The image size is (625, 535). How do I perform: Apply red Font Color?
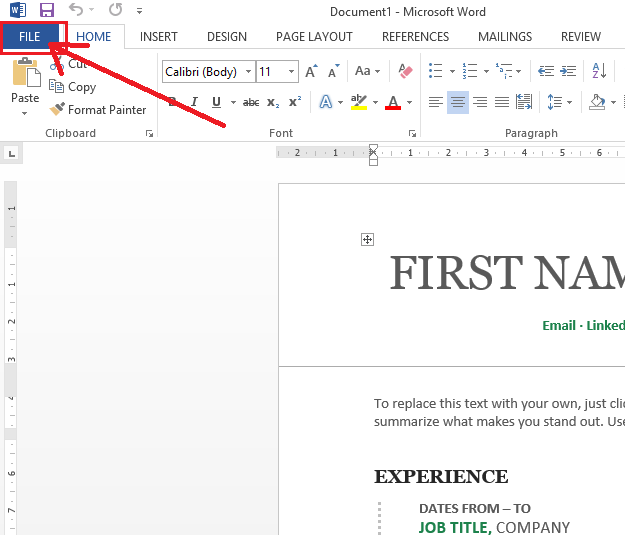click(x=393, y=102)
